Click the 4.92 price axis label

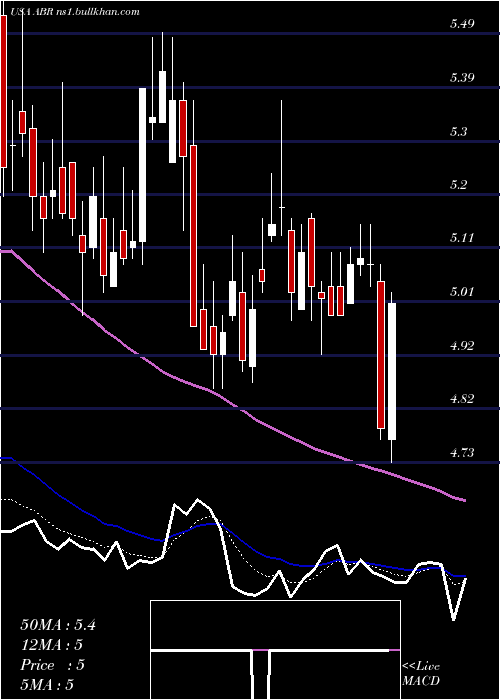(x=462, y=345)
